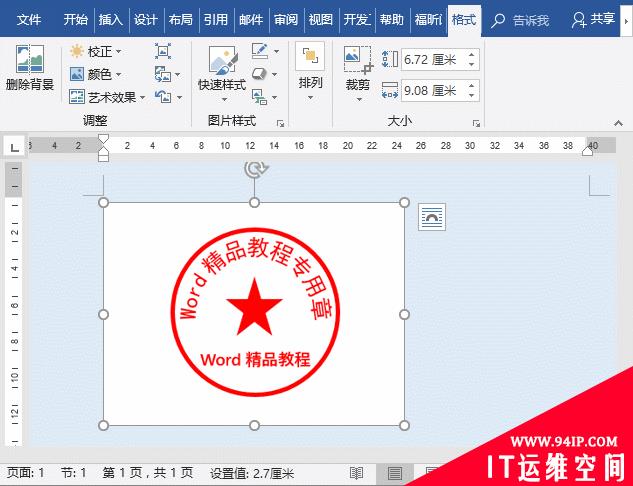Image resolution: width=633 pixels, height=486 pixels.
Task: Open the 颜色 color dropdown
Action: point(95,74)
